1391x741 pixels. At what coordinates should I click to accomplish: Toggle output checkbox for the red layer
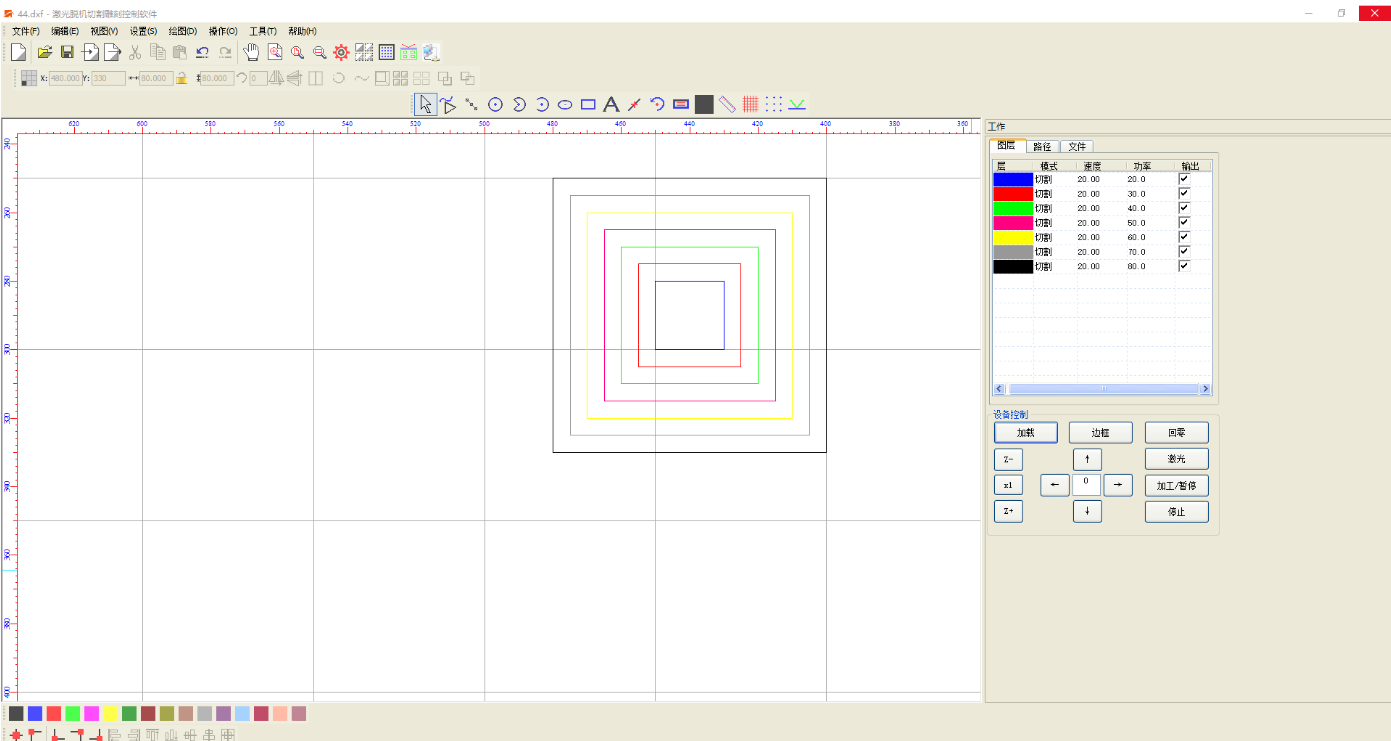pos(1184,194)
